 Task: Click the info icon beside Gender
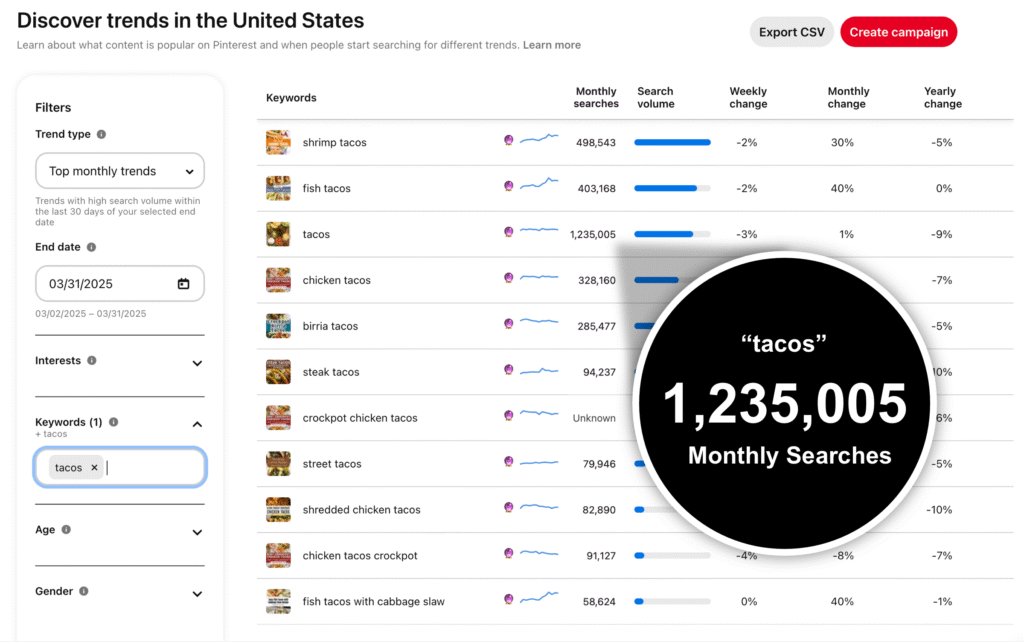(x=84, y=591)
